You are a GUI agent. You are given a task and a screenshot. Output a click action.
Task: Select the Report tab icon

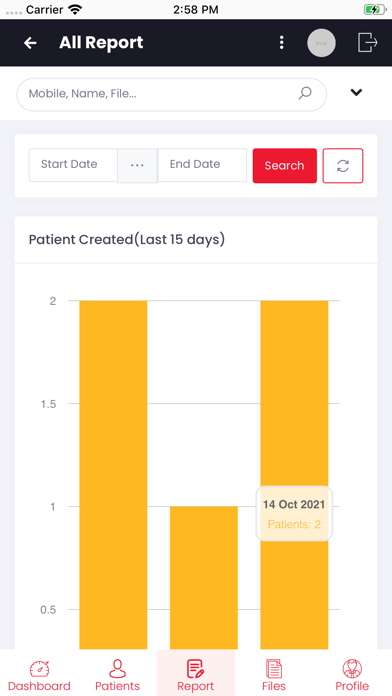195,669
